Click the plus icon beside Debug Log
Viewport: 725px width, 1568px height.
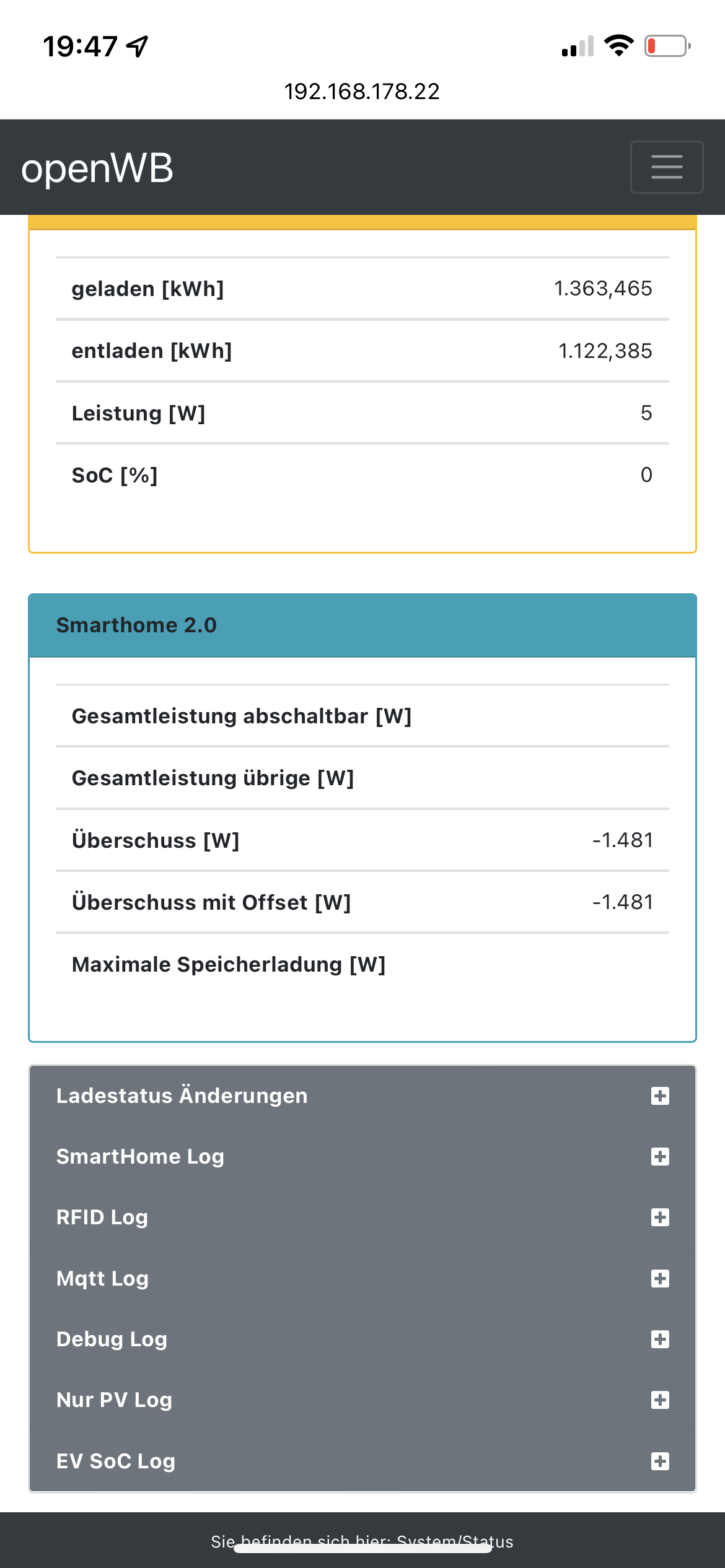point(660,1339)
